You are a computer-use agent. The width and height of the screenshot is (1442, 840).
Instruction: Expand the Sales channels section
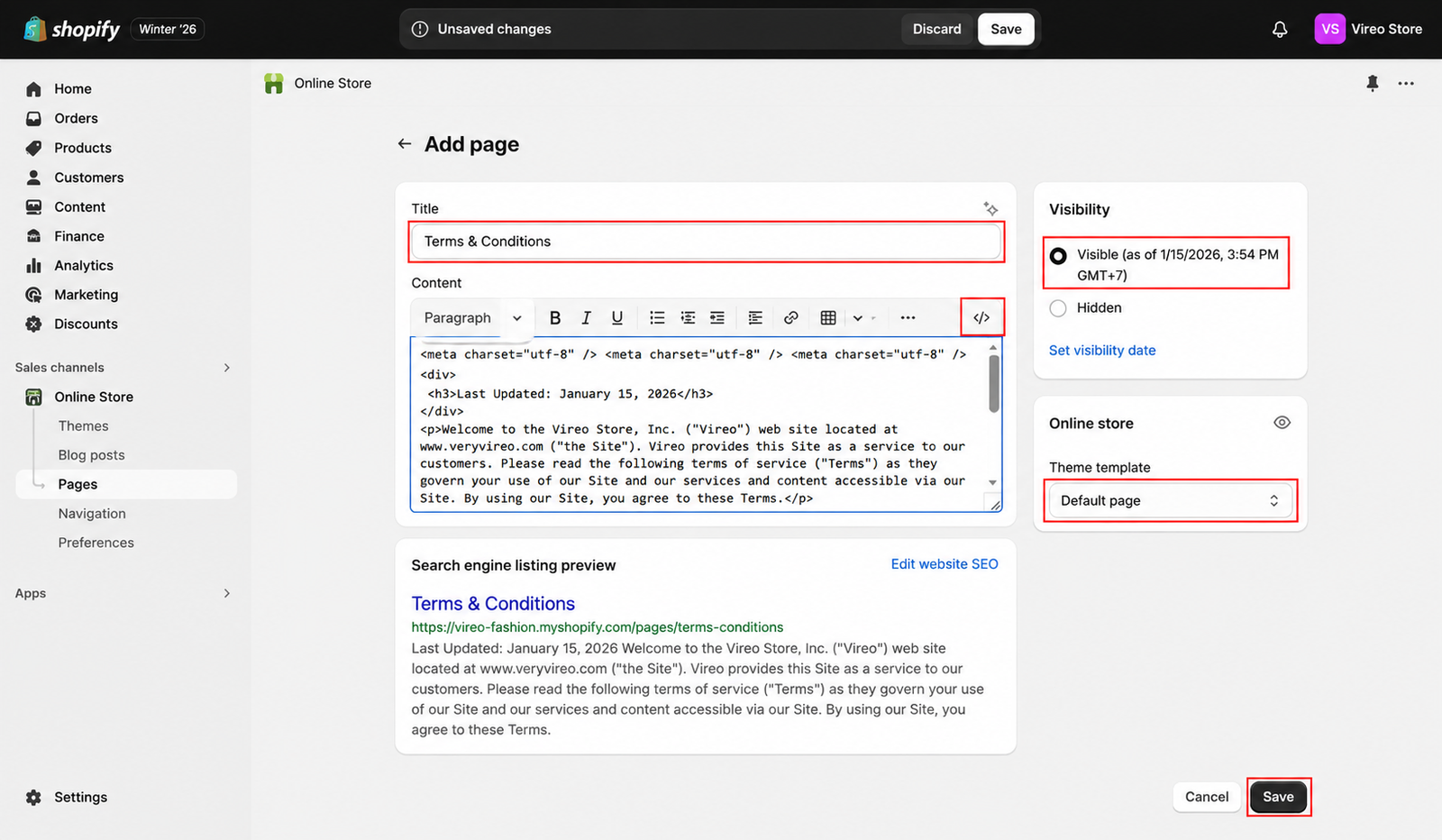(x=226, y=368)
